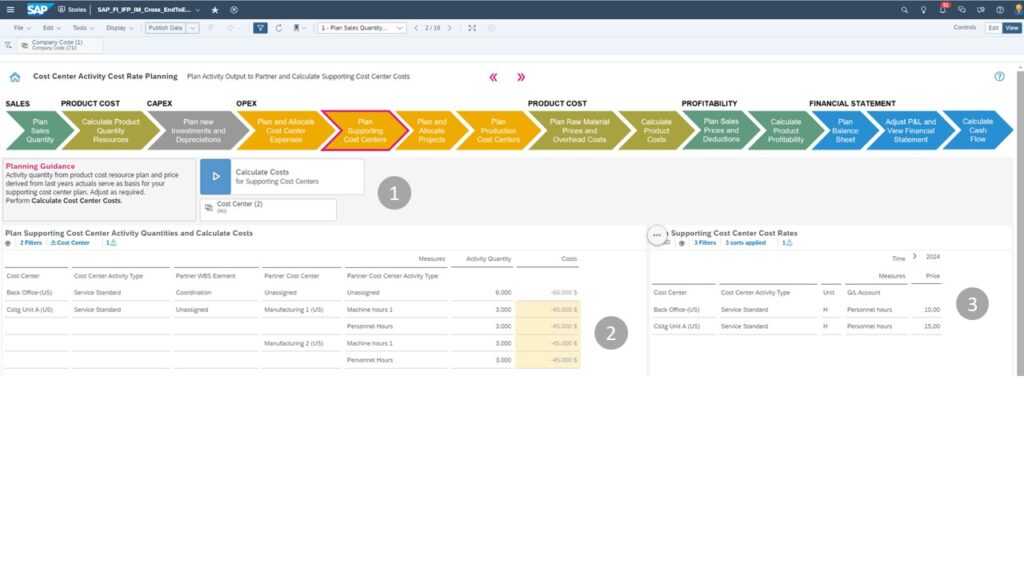Expand the page selector dropdown
Image resolution: width=1024 pixels, height=576 pixels.
coord(400,28)
